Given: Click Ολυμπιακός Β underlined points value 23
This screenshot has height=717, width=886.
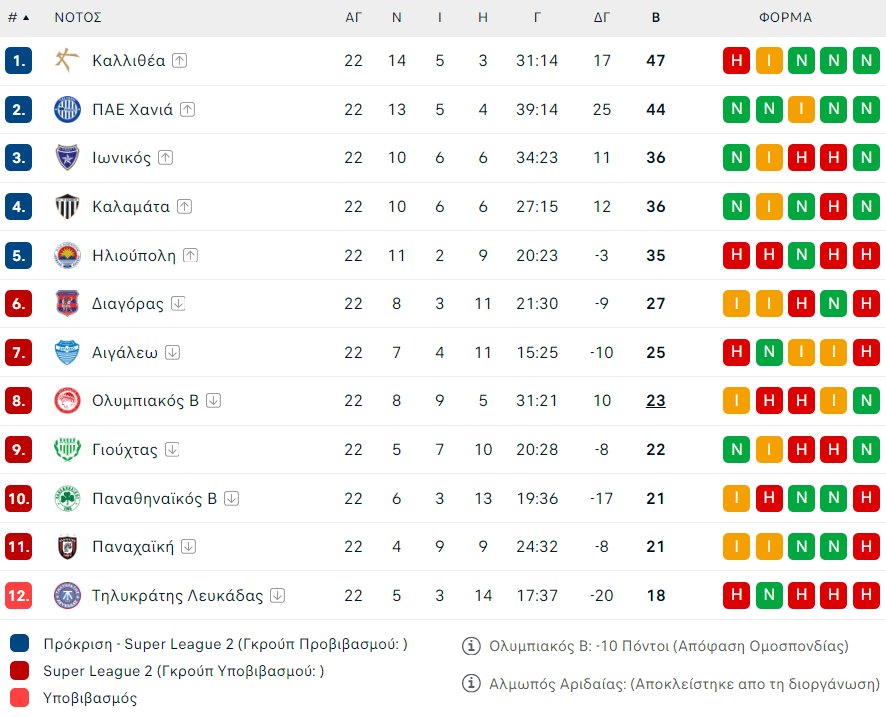Looking at the screenshot, I should 655,401.
